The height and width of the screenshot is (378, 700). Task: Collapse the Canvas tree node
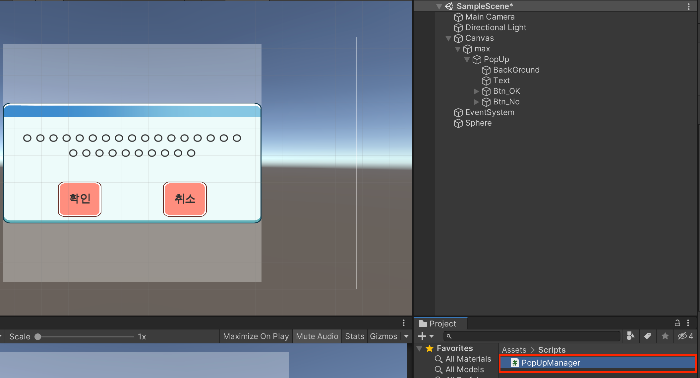click(448, 38)
